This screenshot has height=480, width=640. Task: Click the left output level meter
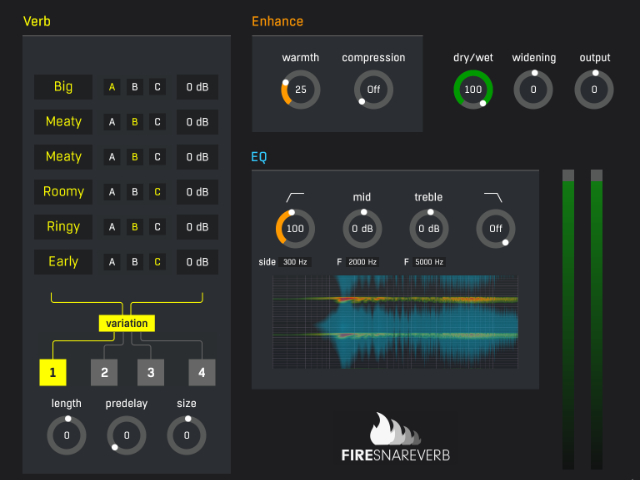(x=568, y=319)
